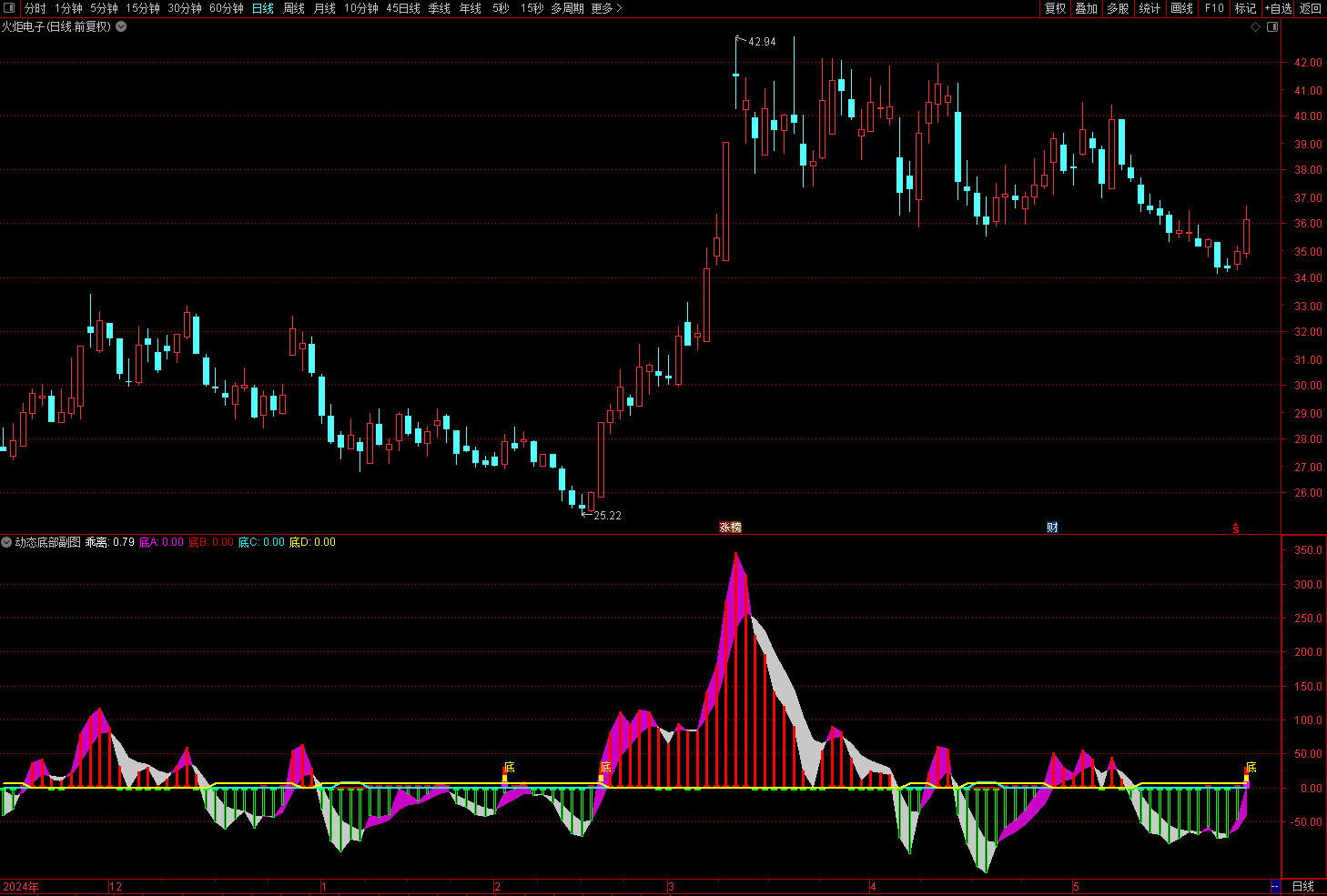The width and height of the screenshot is (1327, 896).
Task: Click the 乖离: 0.79 indicator value
Action: tap(110, 542)
